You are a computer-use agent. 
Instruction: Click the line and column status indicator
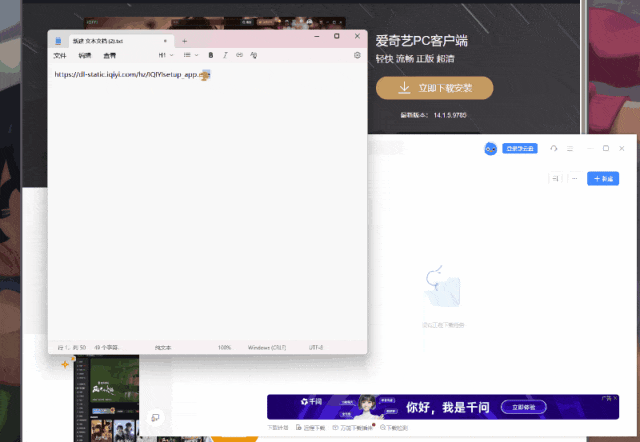[72, 348]
